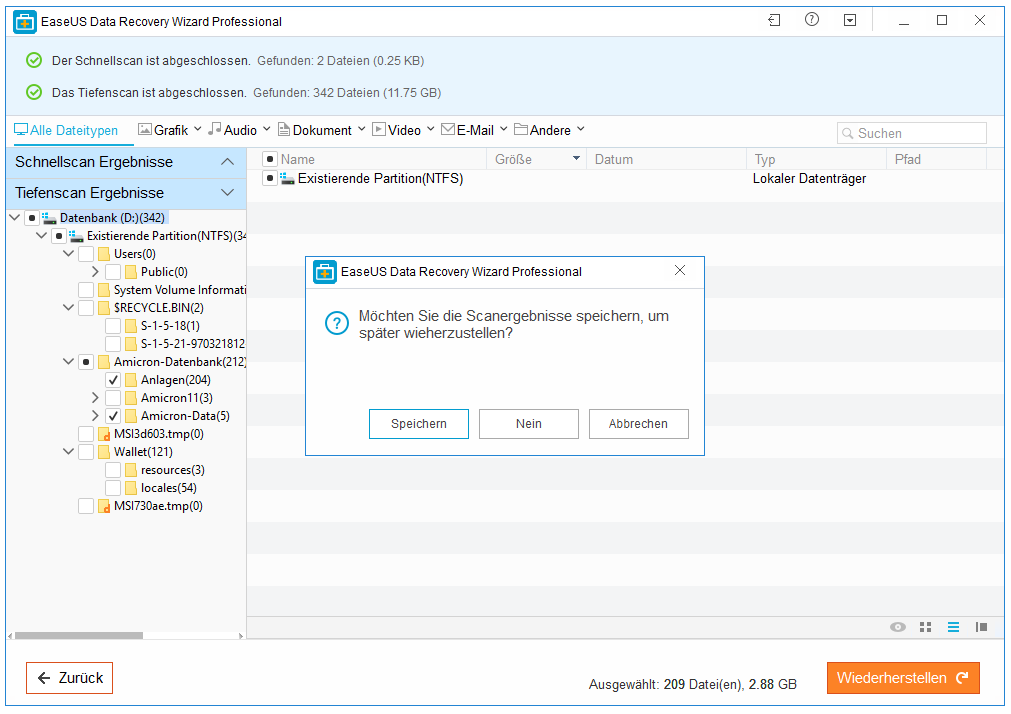Collapse the Amicron-Datenbank(212) node

point(68,362)
